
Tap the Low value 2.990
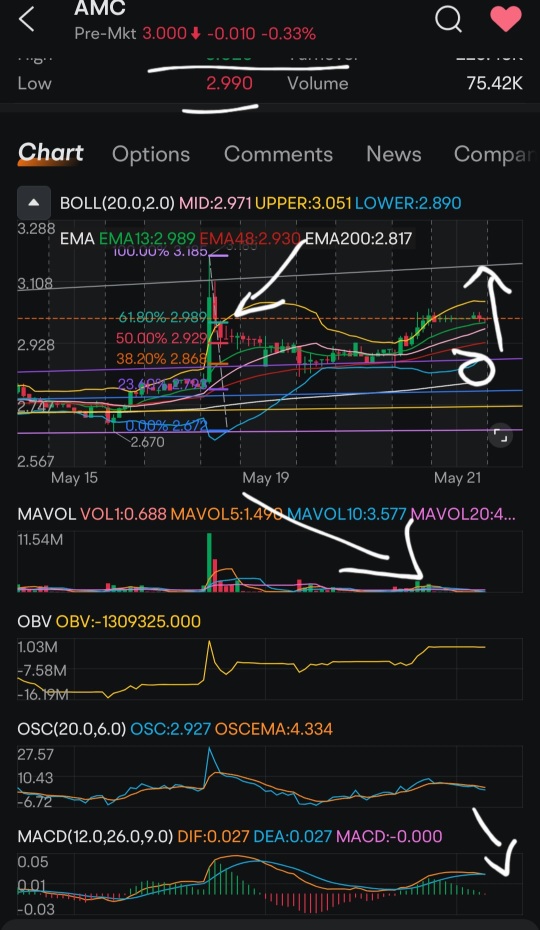(x=229, y=83)
